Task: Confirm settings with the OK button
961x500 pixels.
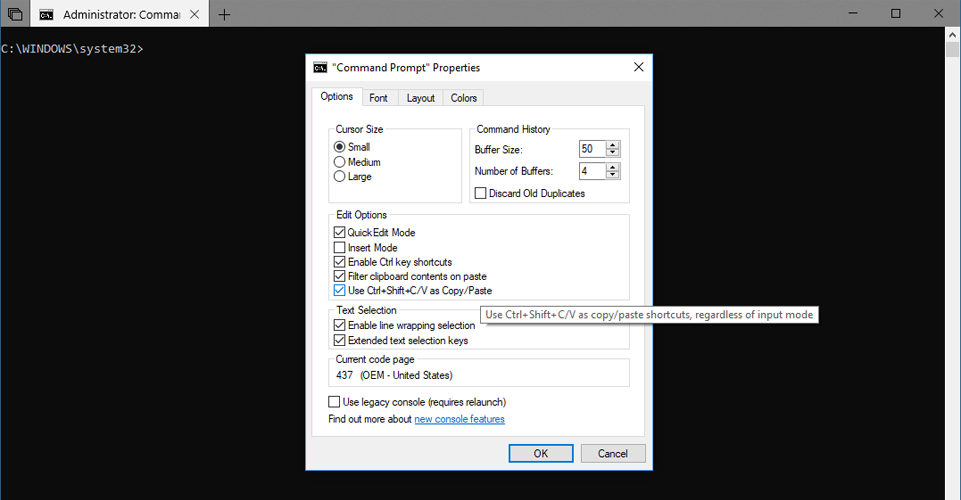Action: [541, 453]
